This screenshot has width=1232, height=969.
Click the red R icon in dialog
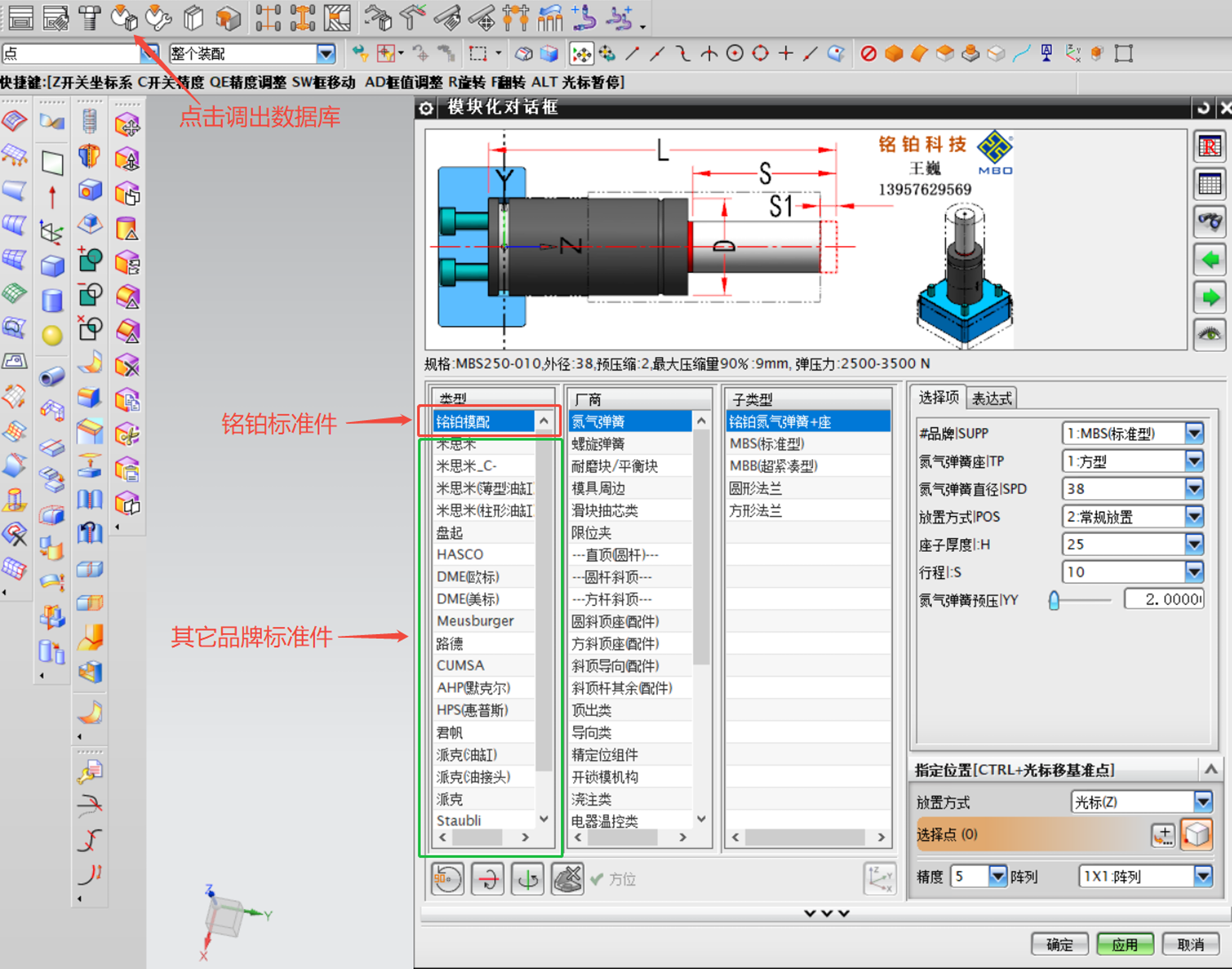click(1210, 147)
